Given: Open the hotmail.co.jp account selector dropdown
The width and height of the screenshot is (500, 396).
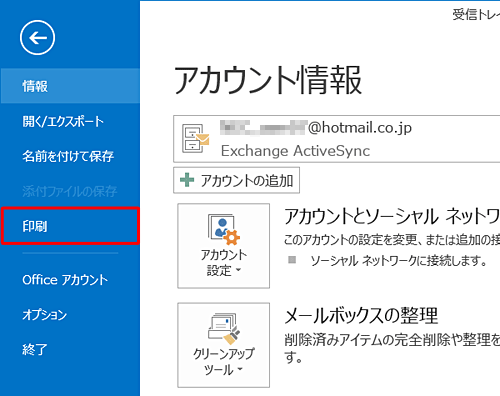Looking at the screenshot, I should coord(337,139).
